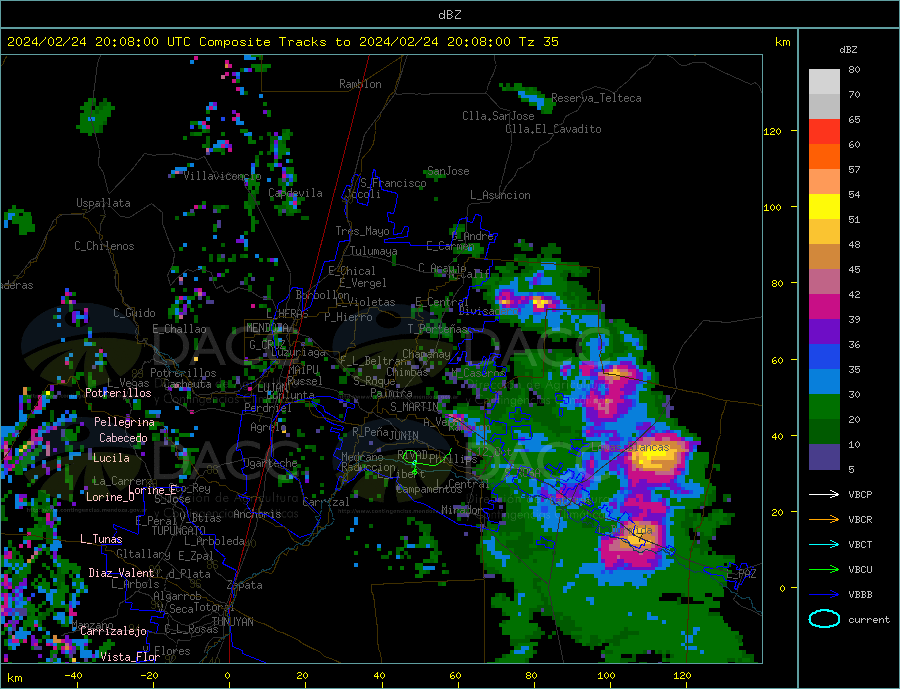Click the TUNUYAN city label
This screenshot has width=900, height=689.
(232, 622)
